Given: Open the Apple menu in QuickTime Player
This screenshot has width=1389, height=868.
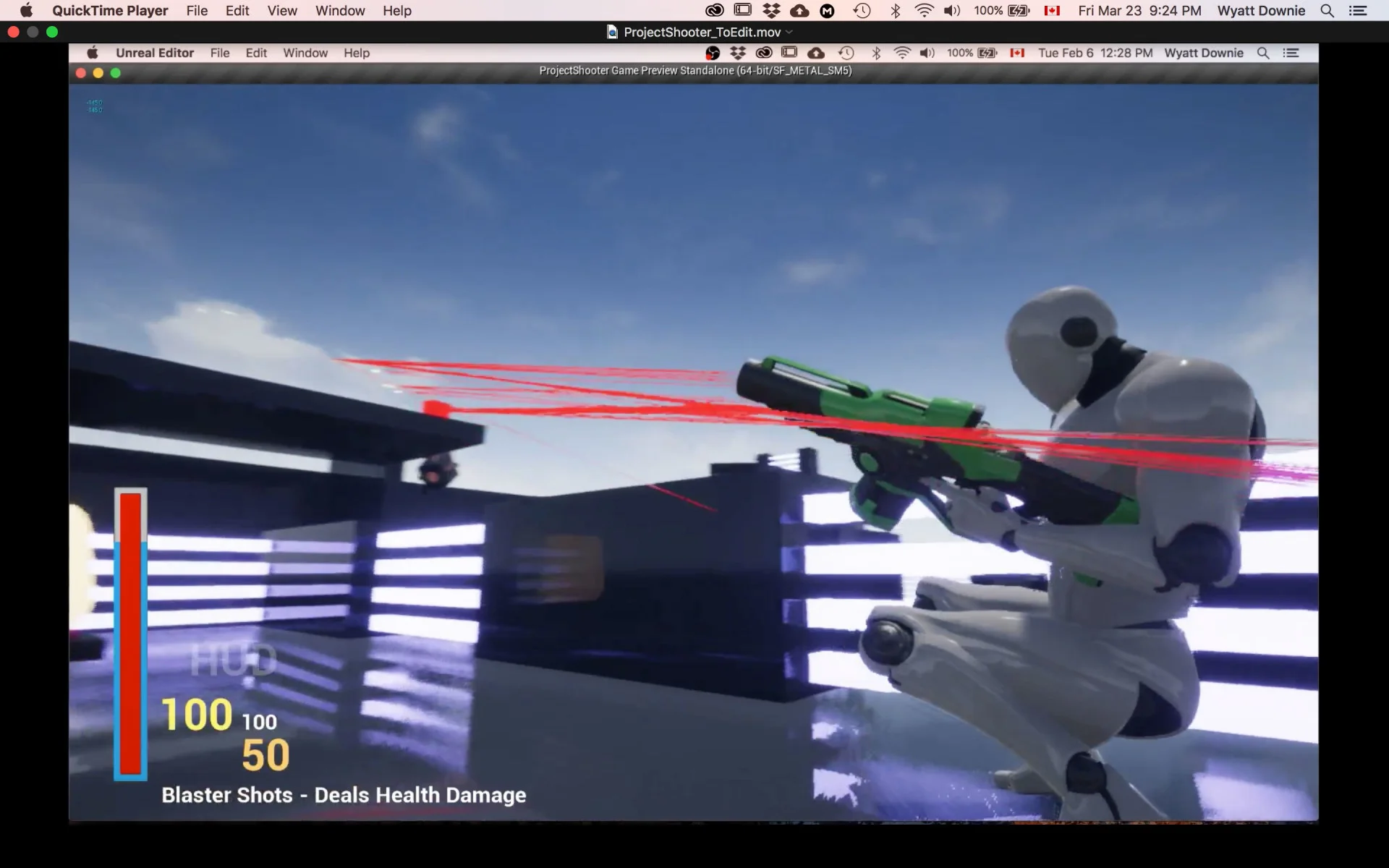Looking at the screenshot, I should (26, 10).
